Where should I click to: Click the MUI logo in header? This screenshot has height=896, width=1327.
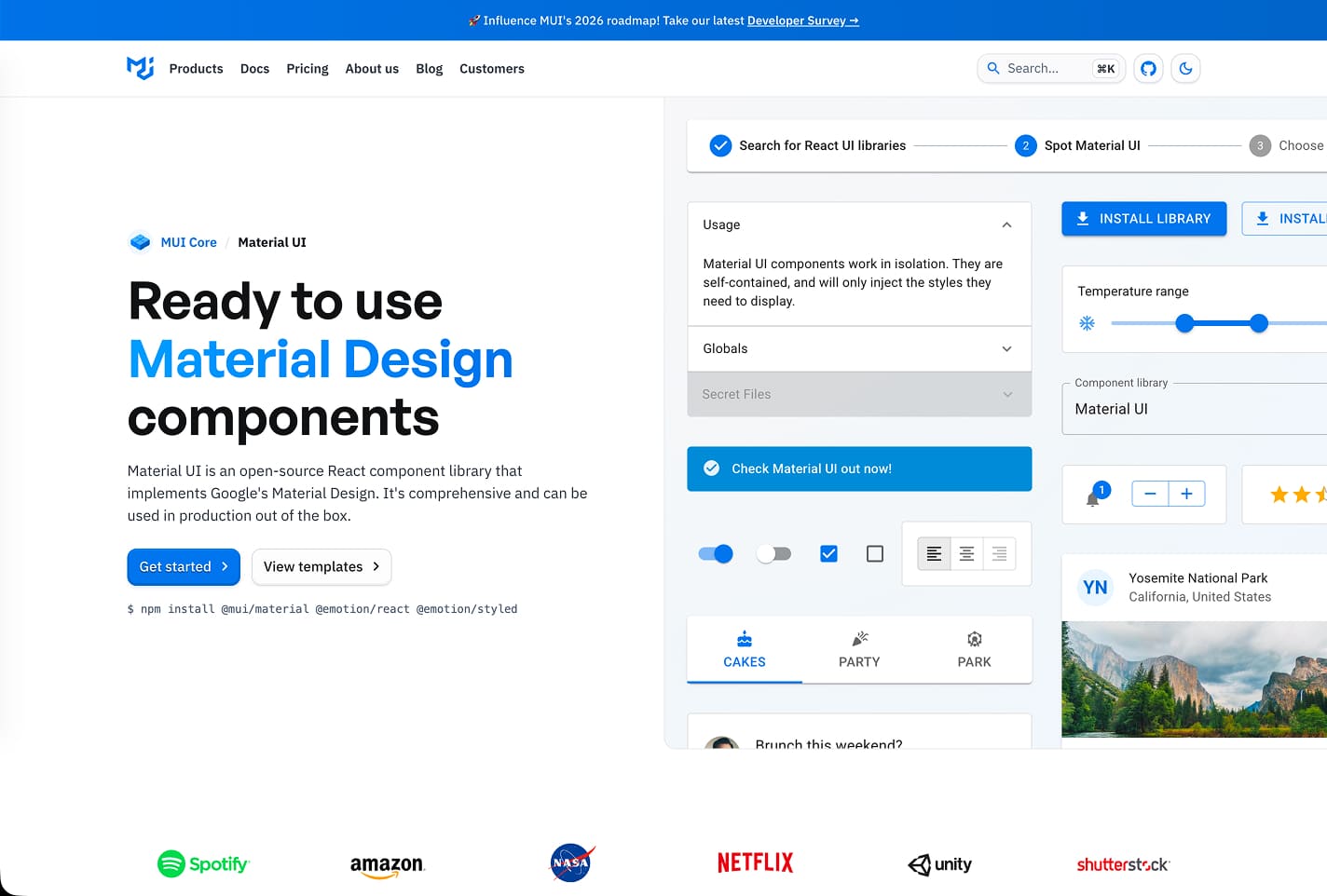[x=140, y=68]
